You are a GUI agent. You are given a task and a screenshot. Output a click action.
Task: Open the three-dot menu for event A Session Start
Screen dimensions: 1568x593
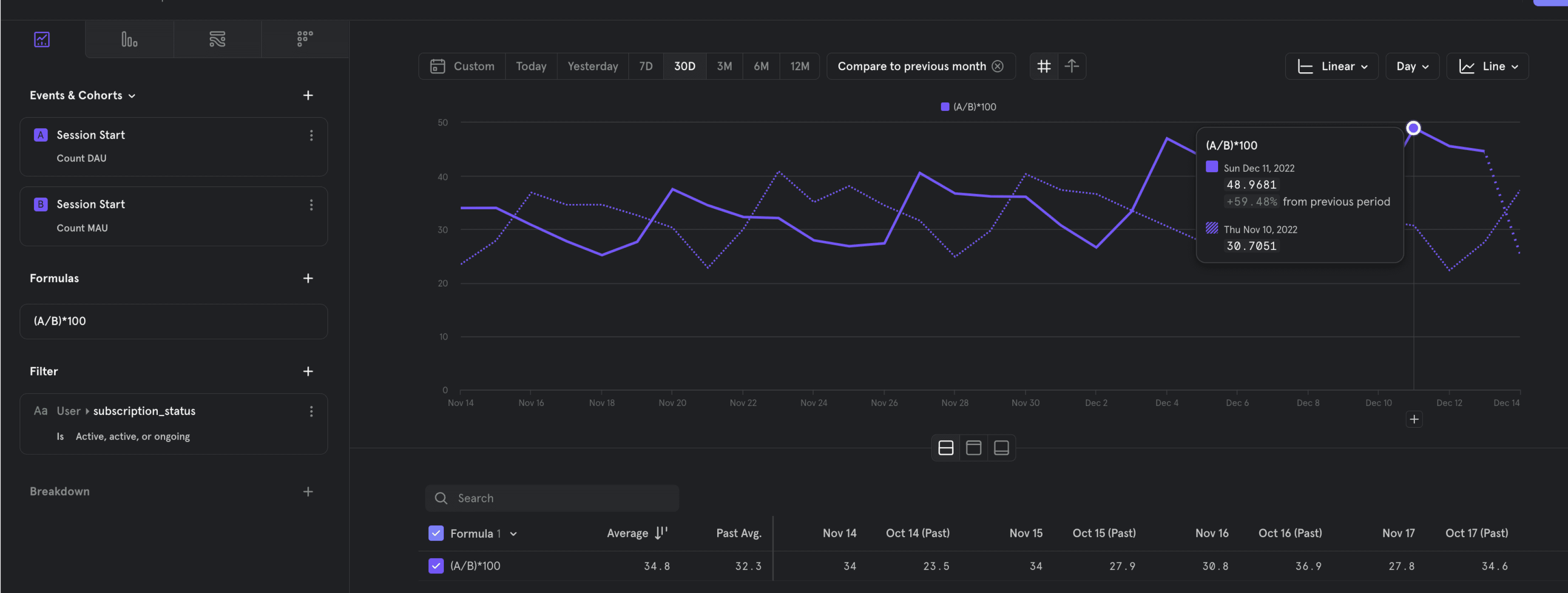tap(311, 135)
